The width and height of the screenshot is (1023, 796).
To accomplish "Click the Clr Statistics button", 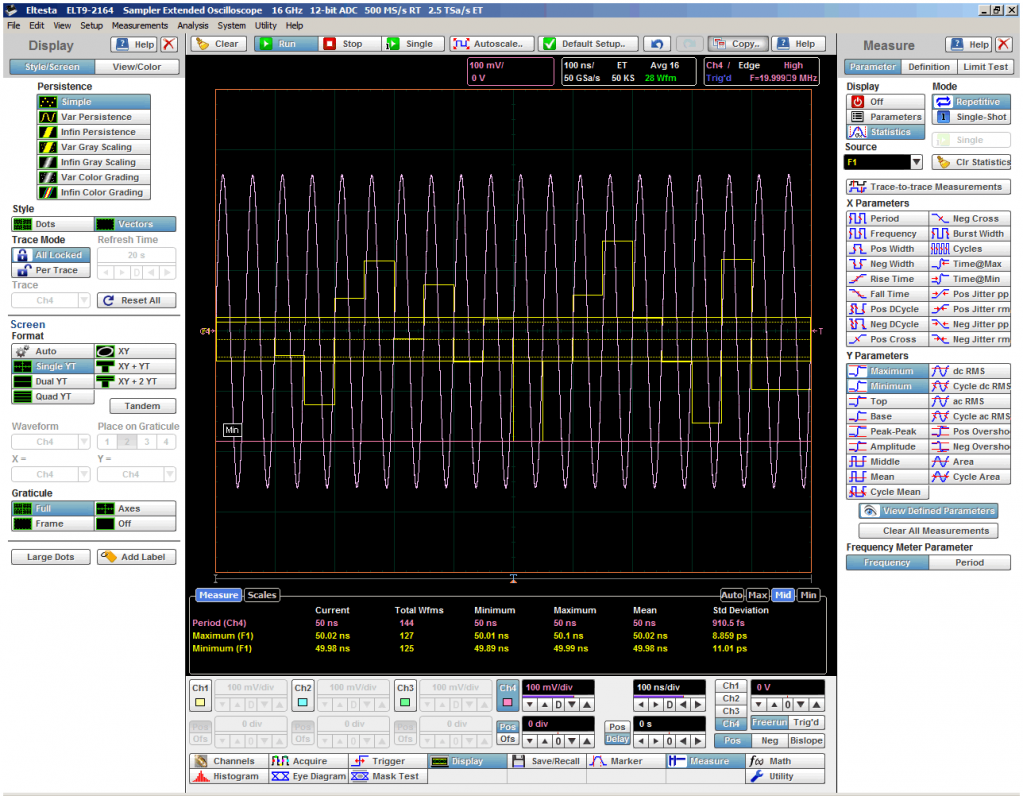I will click(971, 162).
